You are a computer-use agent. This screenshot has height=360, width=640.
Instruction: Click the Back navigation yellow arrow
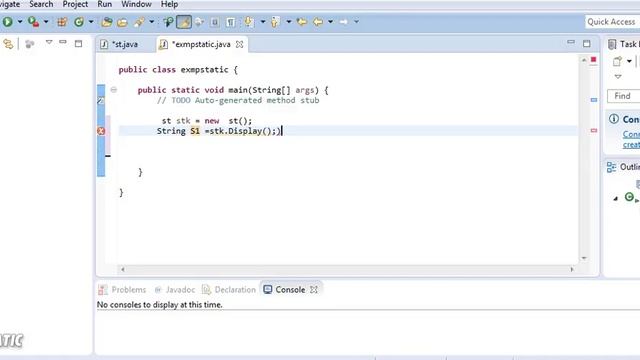tap(318, 22)
